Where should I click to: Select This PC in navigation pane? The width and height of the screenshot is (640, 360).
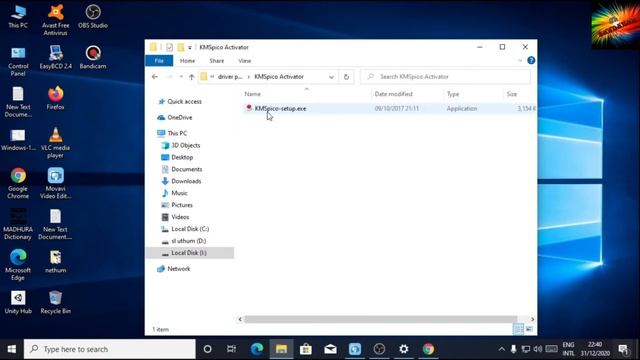[x=177, y=133]
